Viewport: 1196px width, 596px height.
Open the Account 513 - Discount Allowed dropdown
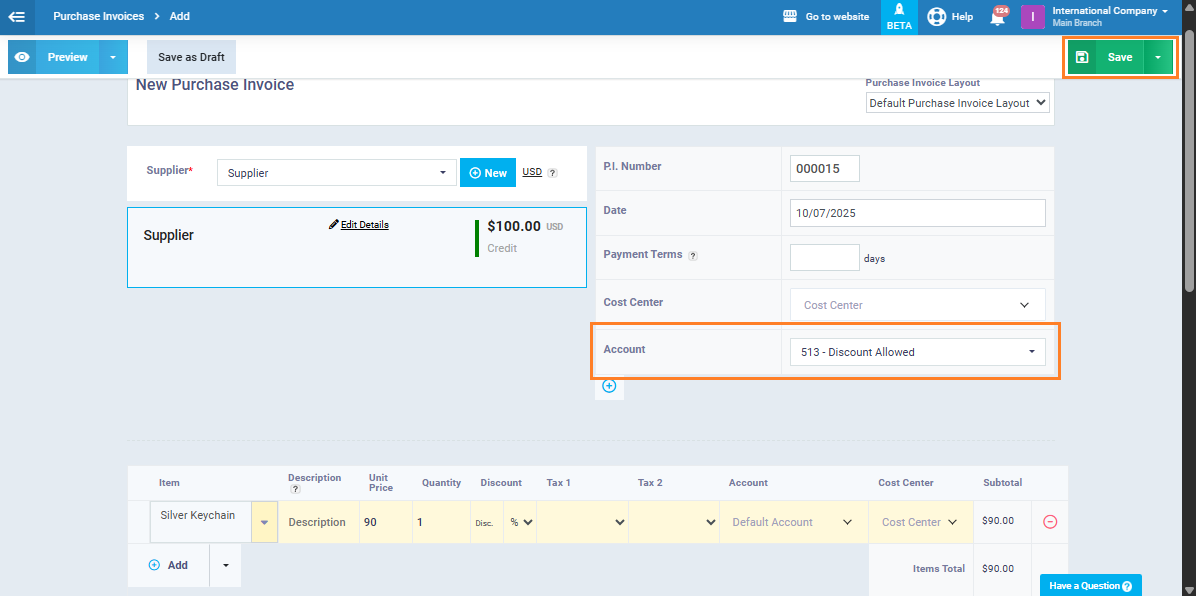click(x=917, y=352)
